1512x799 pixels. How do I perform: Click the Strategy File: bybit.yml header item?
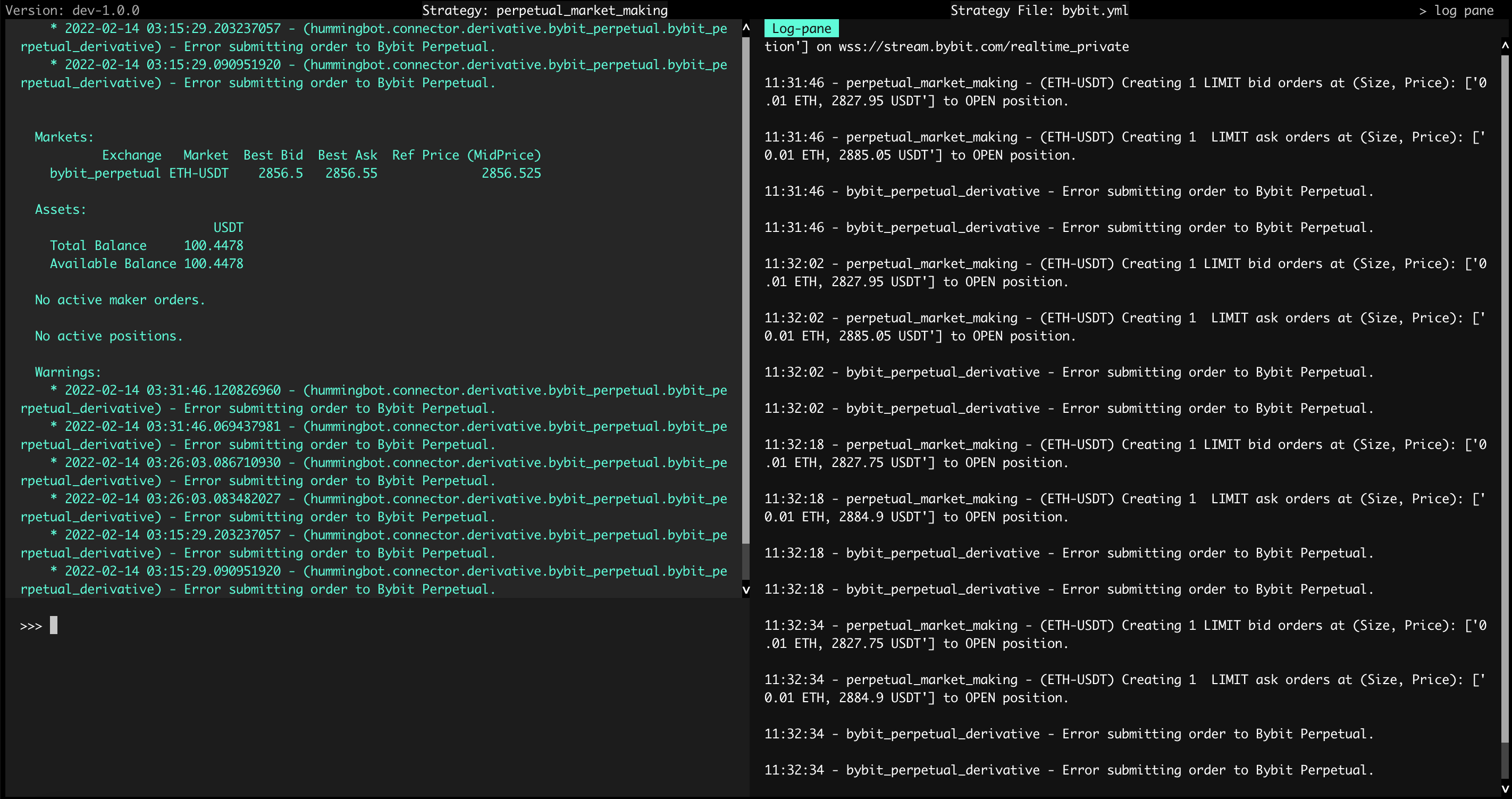click(1039, 10)
